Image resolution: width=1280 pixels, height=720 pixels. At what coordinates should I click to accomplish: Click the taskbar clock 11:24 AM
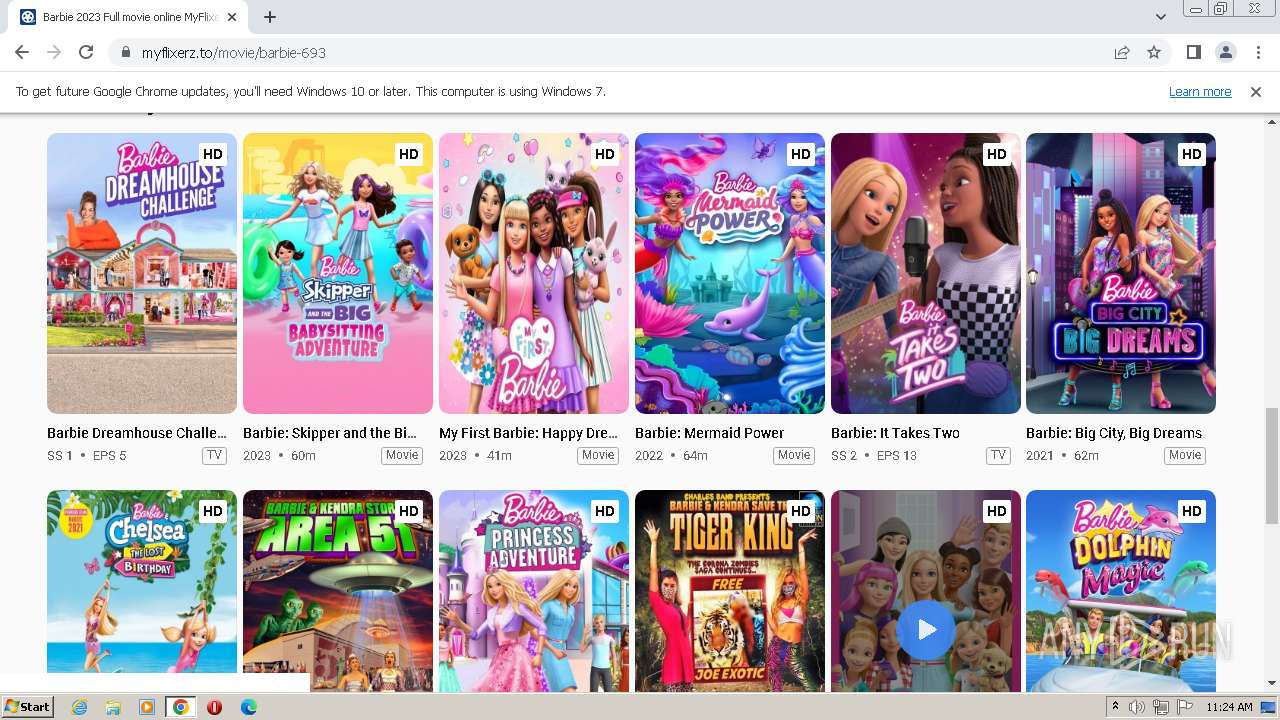1229,707
